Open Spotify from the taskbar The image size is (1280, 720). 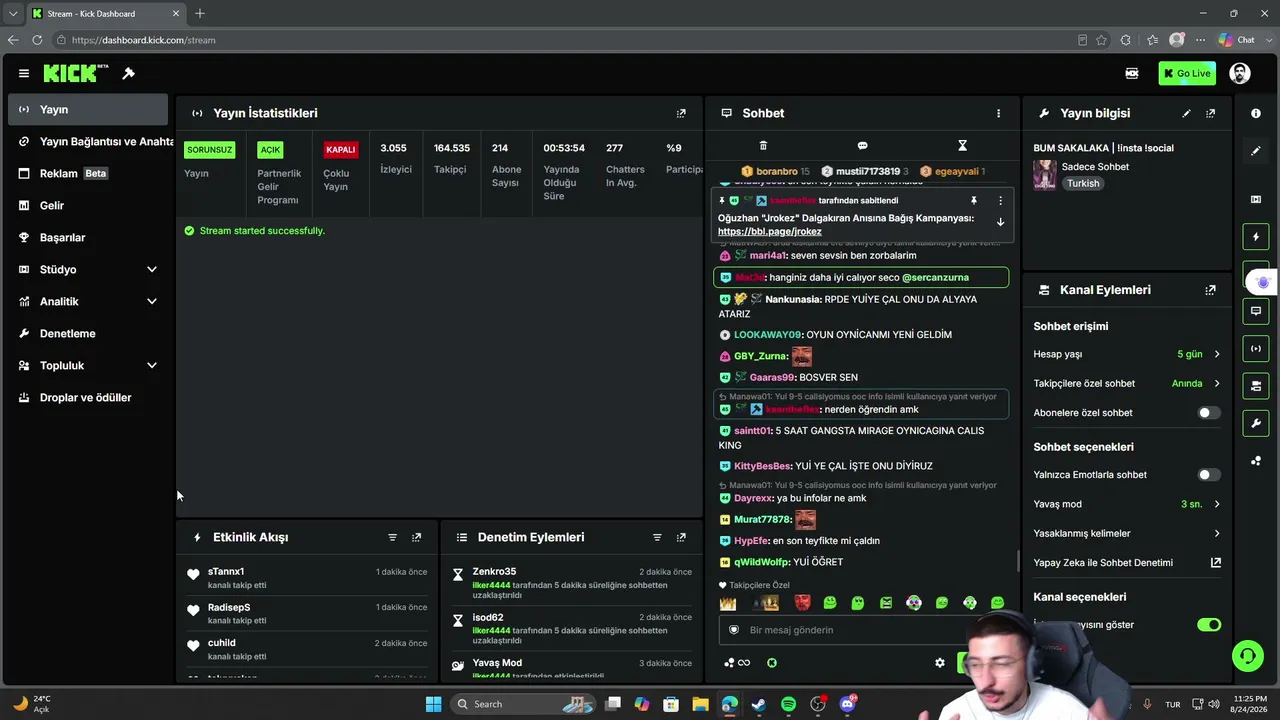[788, 704]
